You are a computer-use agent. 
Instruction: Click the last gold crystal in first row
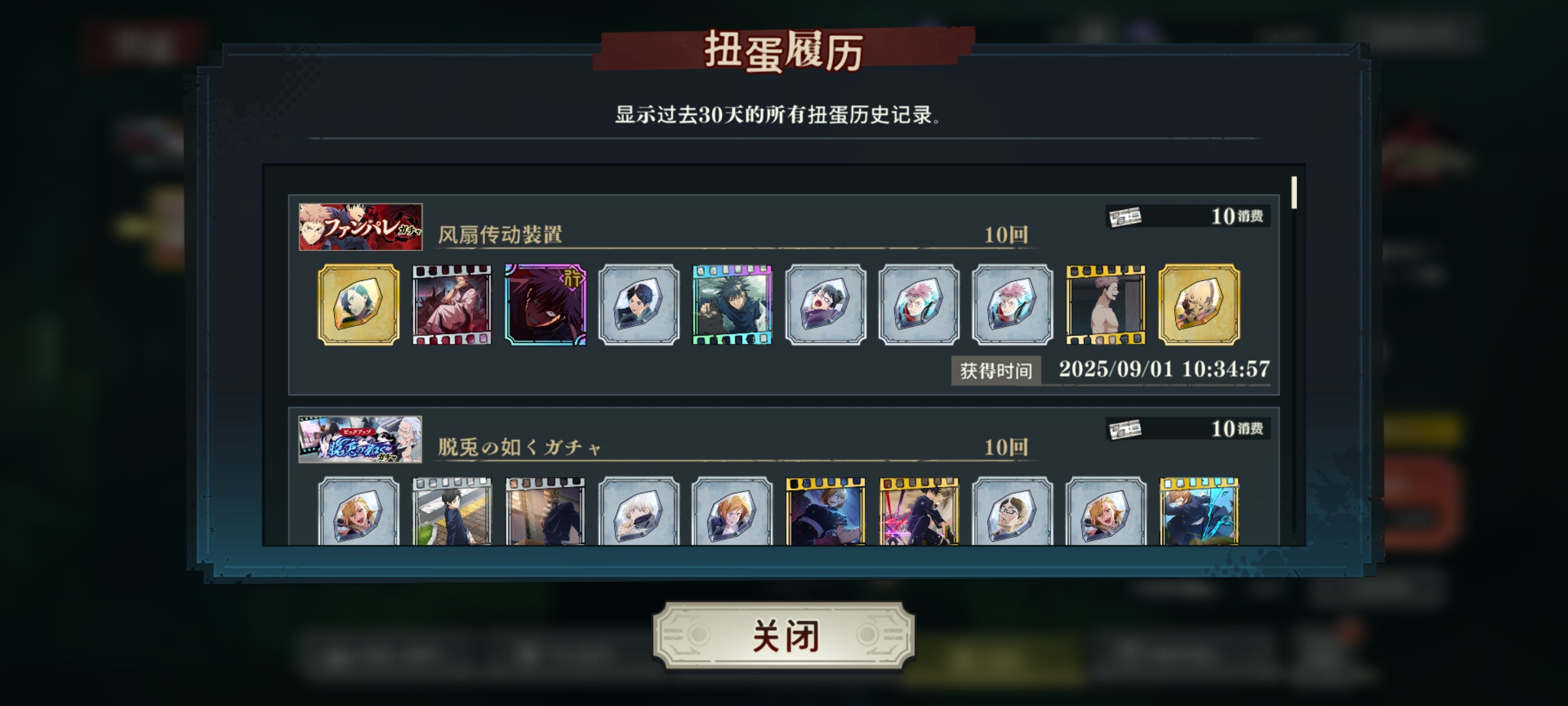1199,305
